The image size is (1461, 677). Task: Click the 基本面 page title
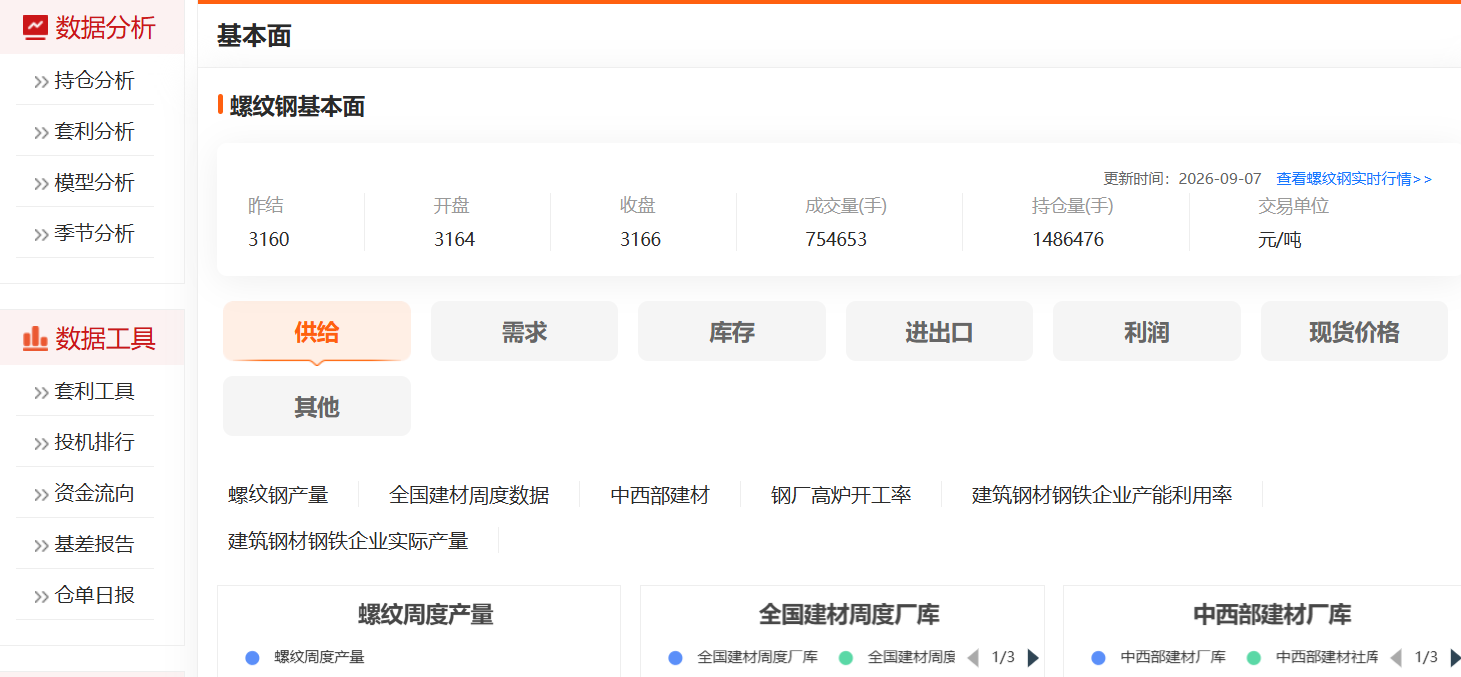254,36
